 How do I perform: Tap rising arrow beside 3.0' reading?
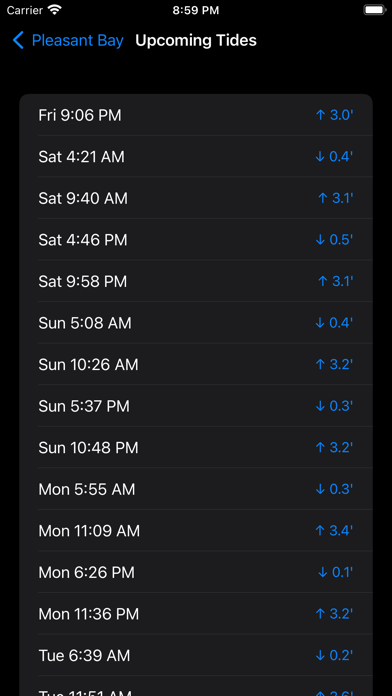321,115
